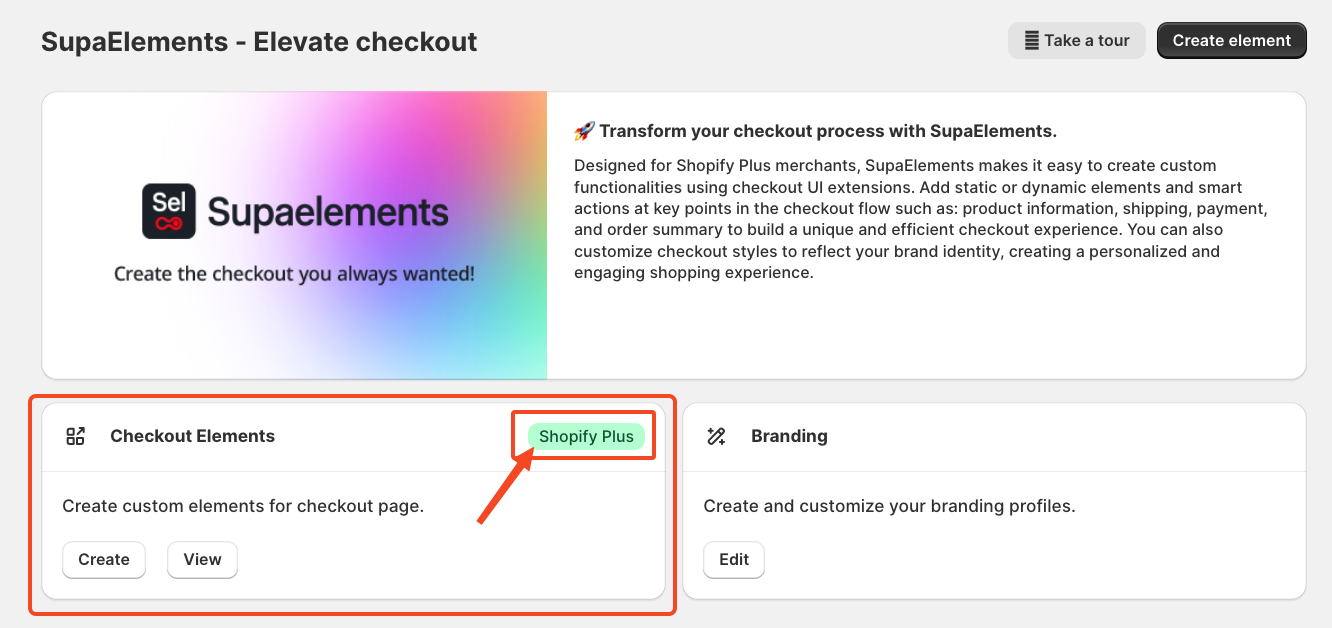Click the tagline Create the checkout you always wanted
1332x628 pixels.
[x=294, y=273]
